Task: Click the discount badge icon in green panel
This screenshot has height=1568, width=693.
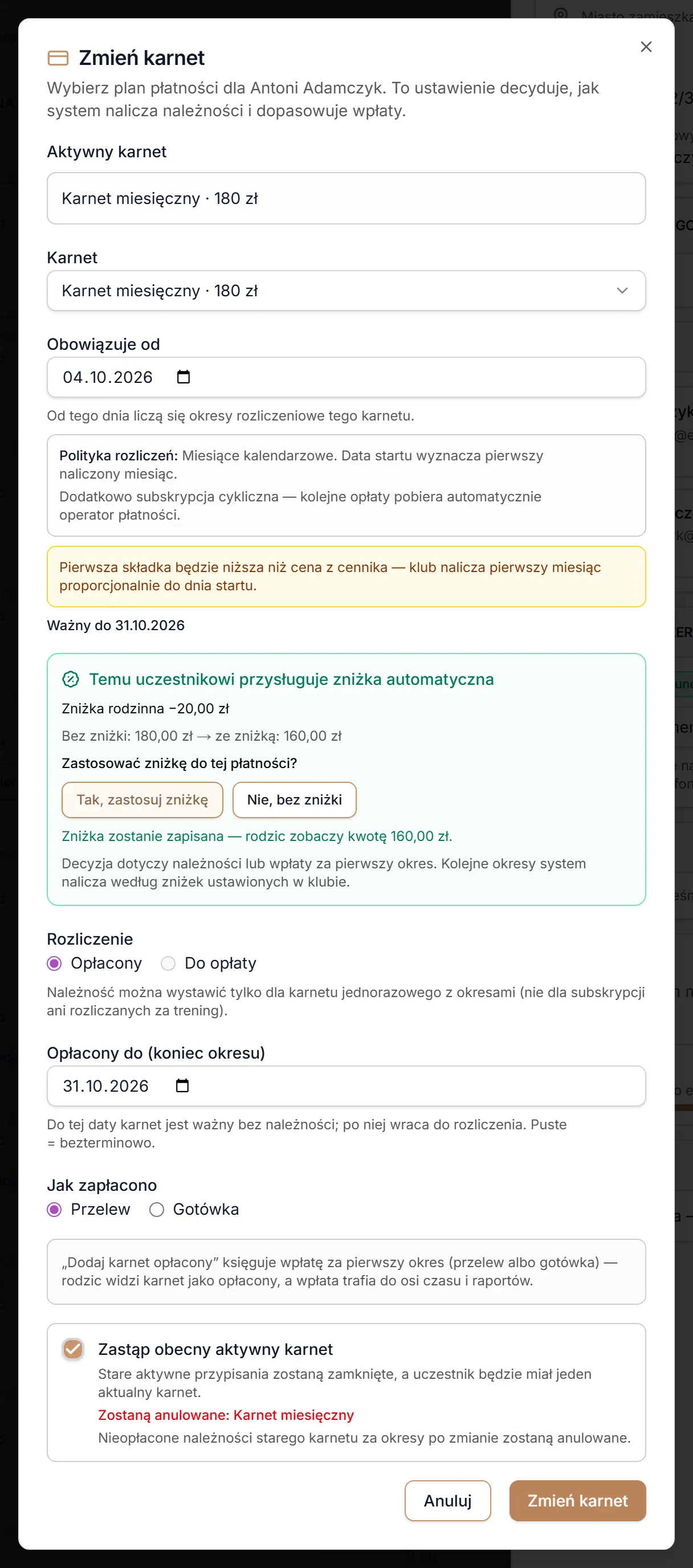Action: pyautogui.click(x=71, y=679)
